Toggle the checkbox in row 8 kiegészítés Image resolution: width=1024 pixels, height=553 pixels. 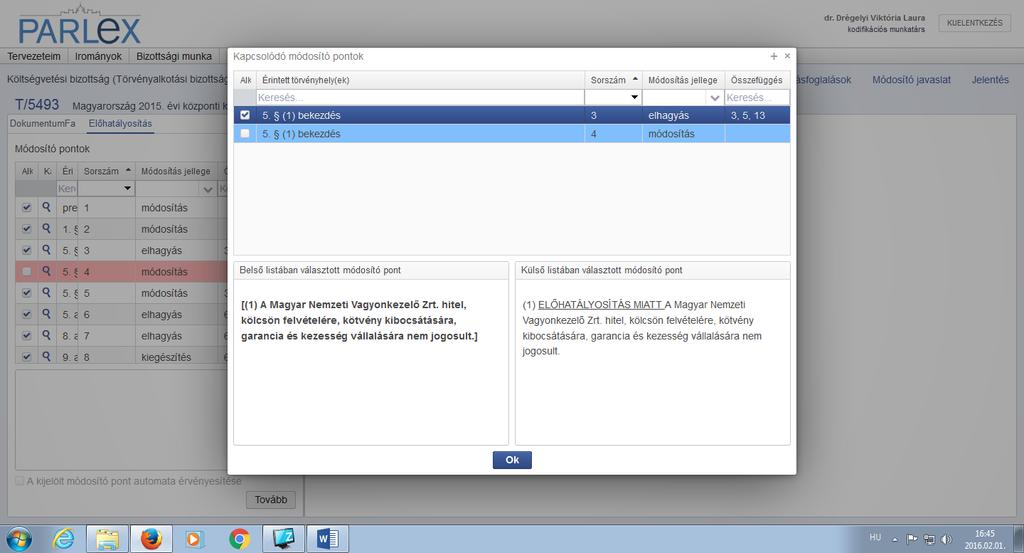tap(27, 357)
